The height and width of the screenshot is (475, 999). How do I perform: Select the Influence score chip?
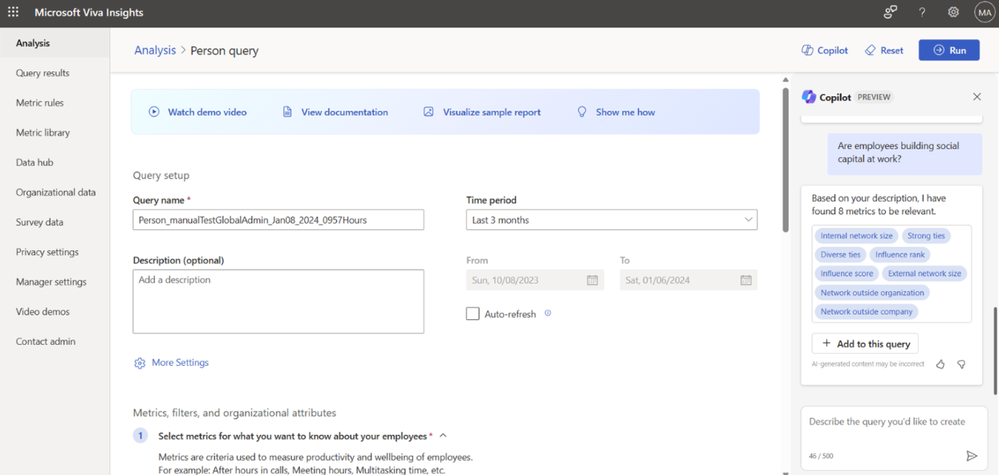(x=845, y=274)
